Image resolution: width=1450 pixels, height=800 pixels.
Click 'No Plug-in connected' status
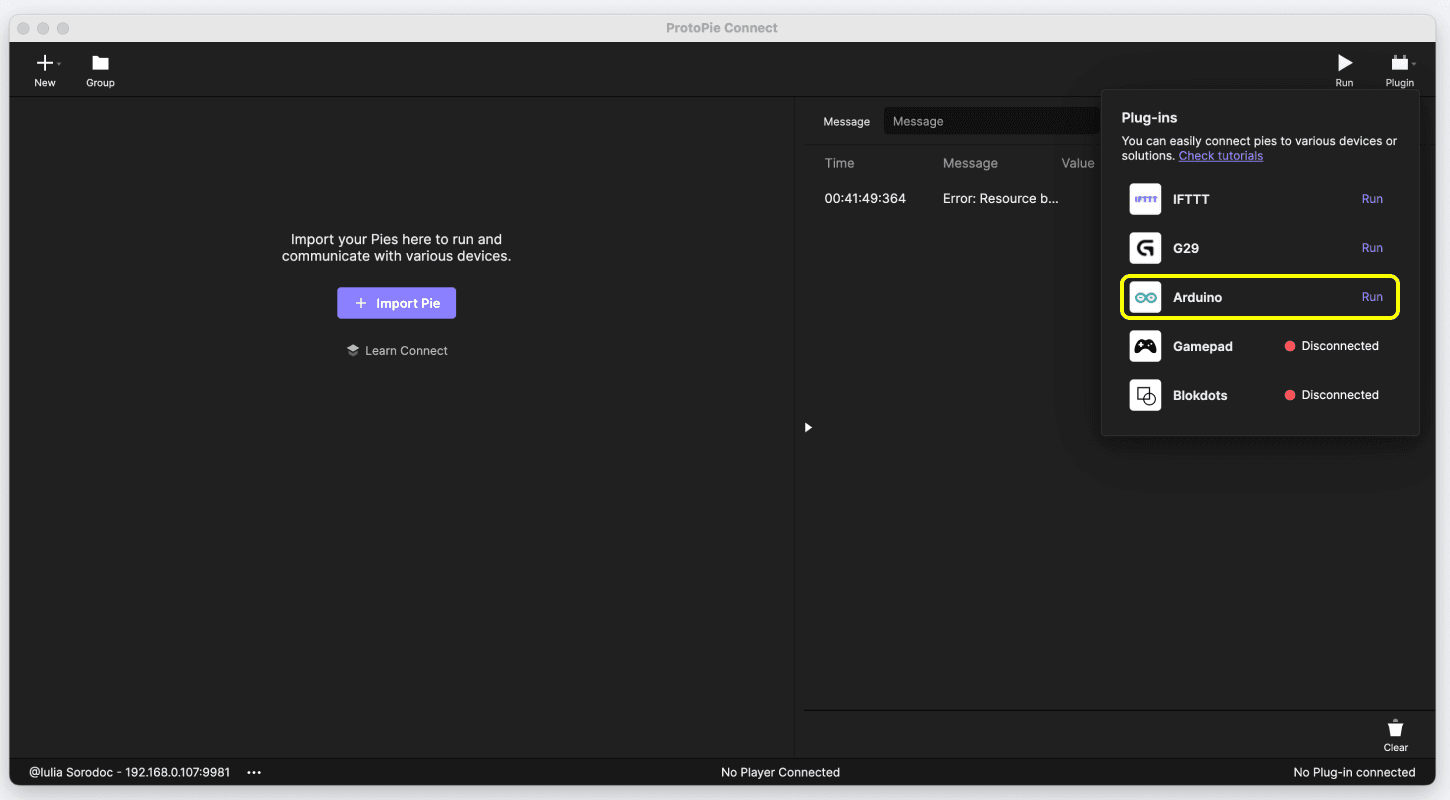coord(1354,772)
